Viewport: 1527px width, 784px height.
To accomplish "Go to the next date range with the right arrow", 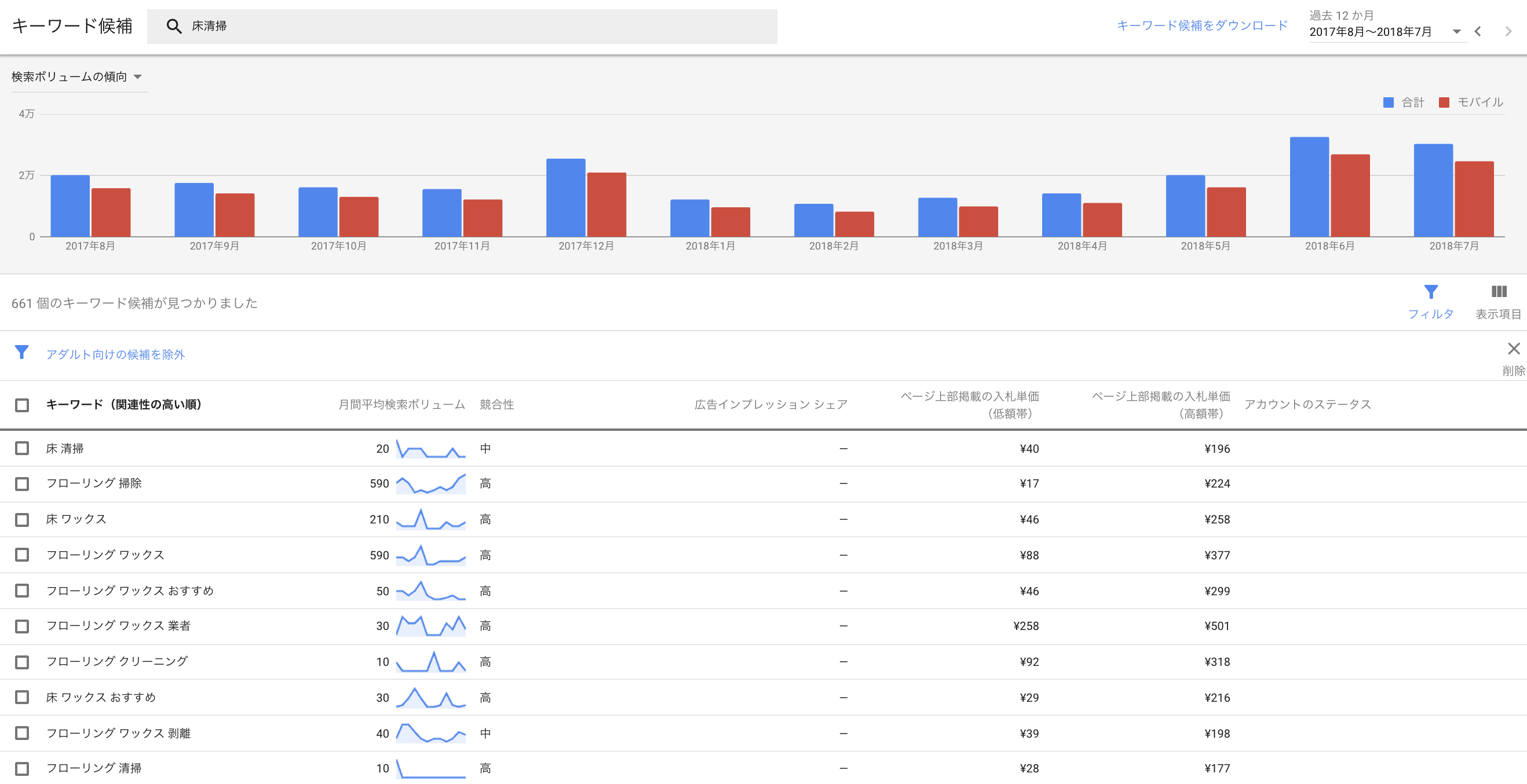I will [x=1508, y=31].
